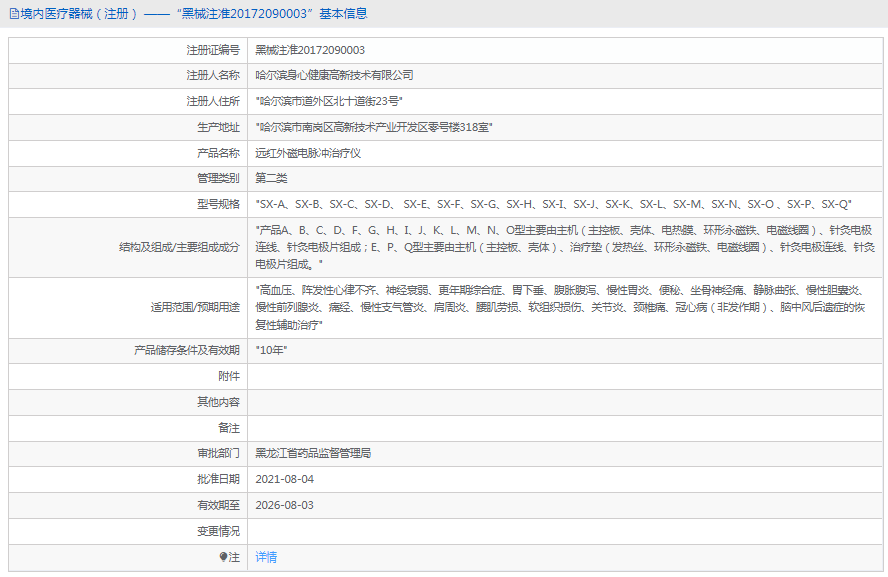888x577 pixels.
Task: Click the 产品储存条件及有效期 label
Action: click(187, 351)
